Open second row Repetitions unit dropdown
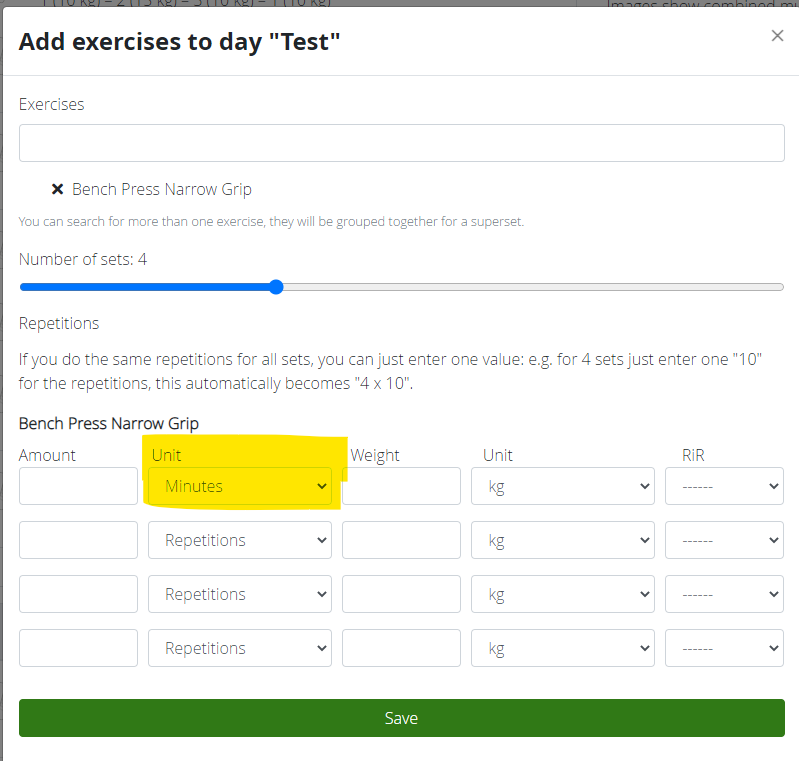This screenshot has width=799, height=761. pyautogui.click(x=239, y=540)
